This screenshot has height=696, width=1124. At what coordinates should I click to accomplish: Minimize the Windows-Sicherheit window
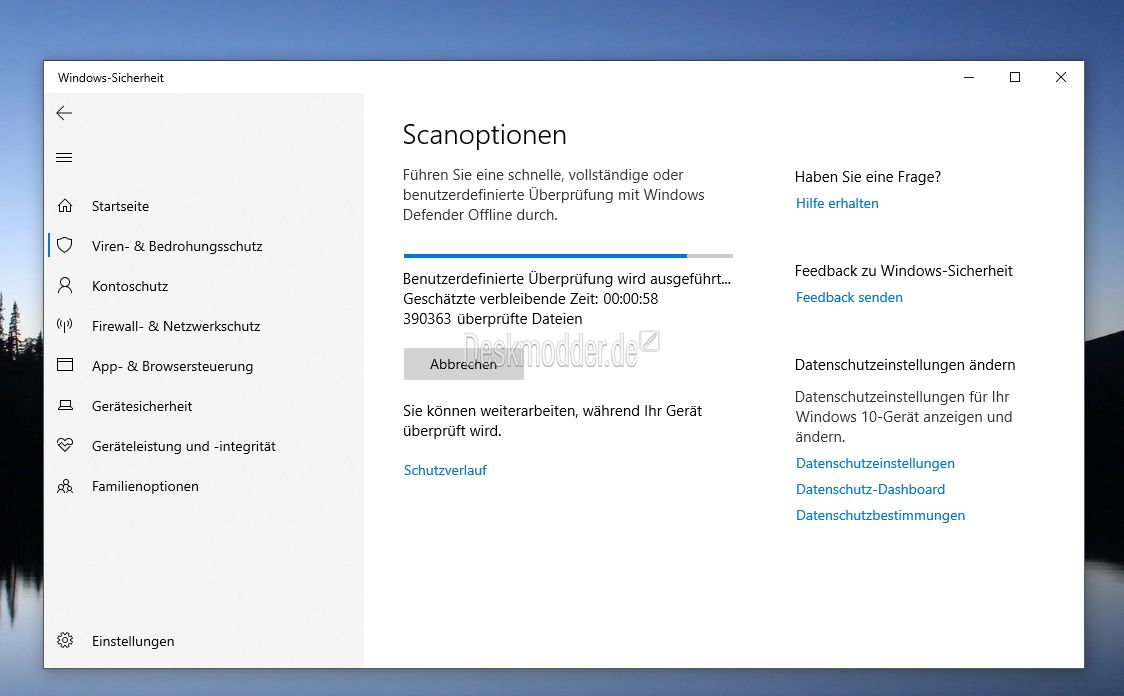969,77
